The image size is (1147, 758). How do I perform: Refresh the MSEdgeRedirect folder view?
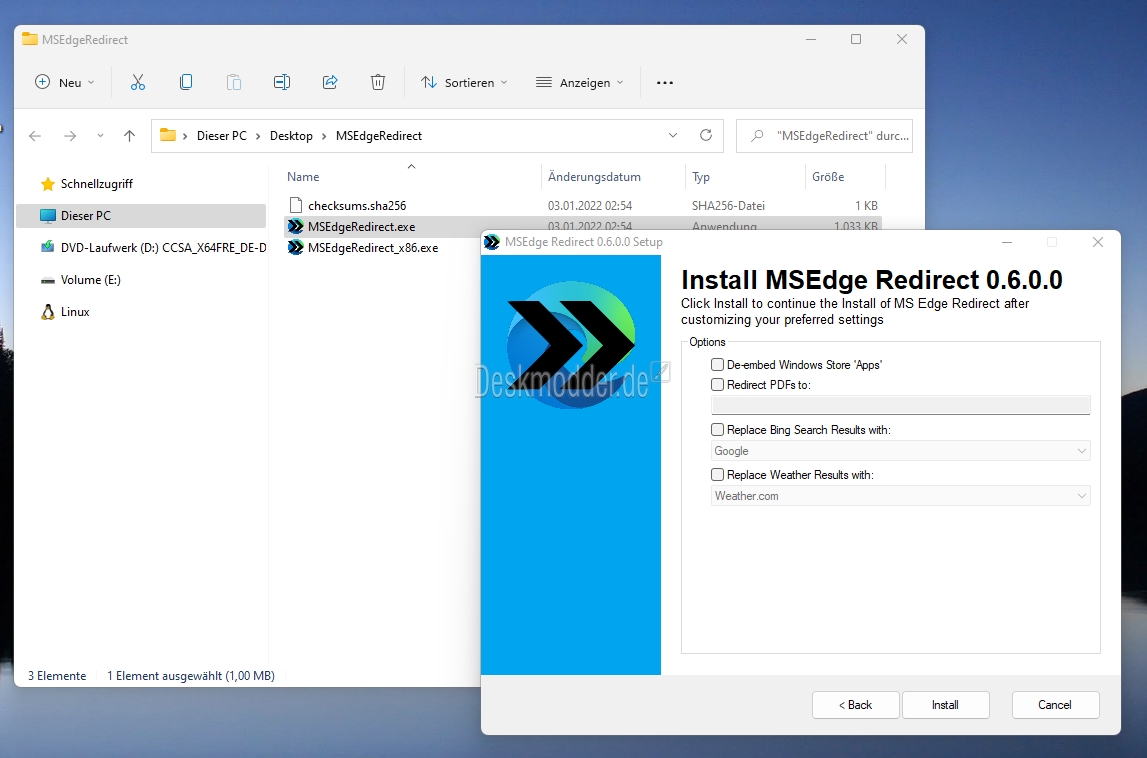point(706,135)
